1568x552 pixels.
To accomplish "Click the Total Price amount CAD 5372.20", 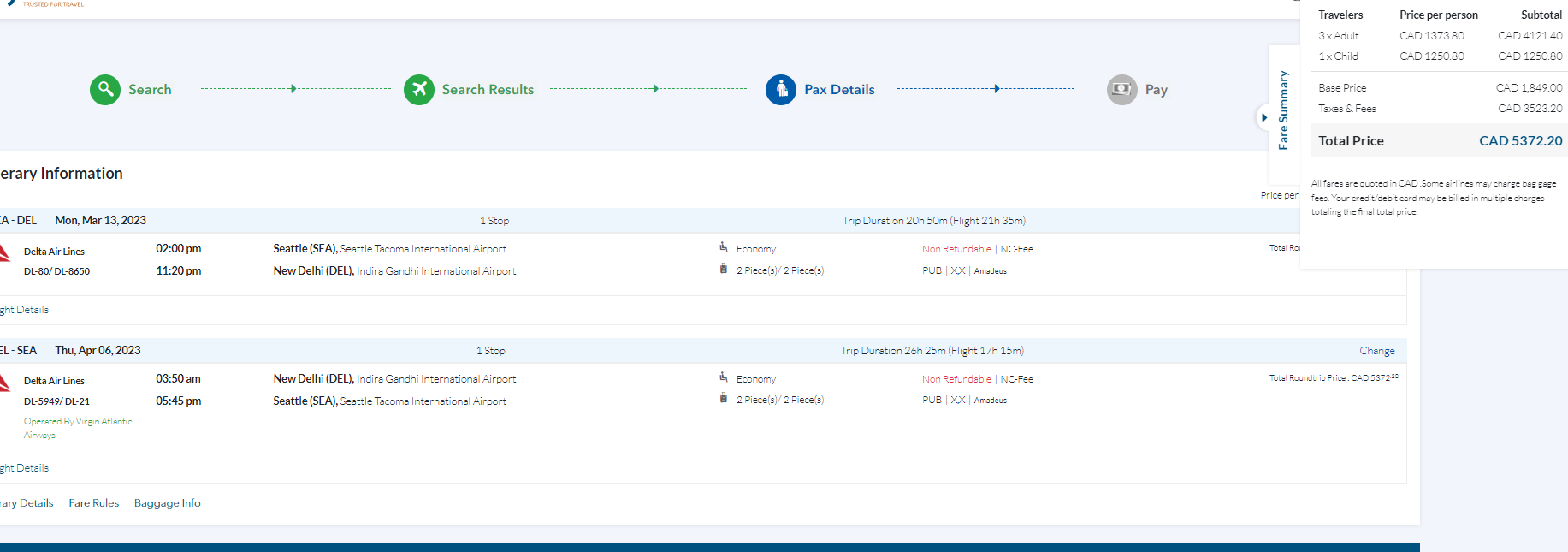I will click(1520, 141).
